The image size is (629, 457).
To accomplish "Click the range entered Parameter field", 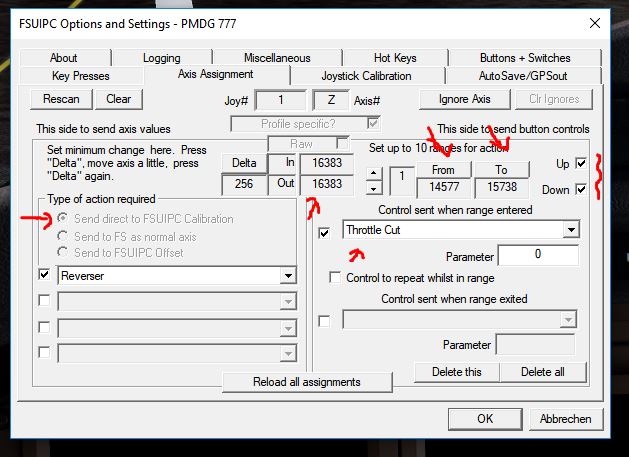I will coord(538,255).
